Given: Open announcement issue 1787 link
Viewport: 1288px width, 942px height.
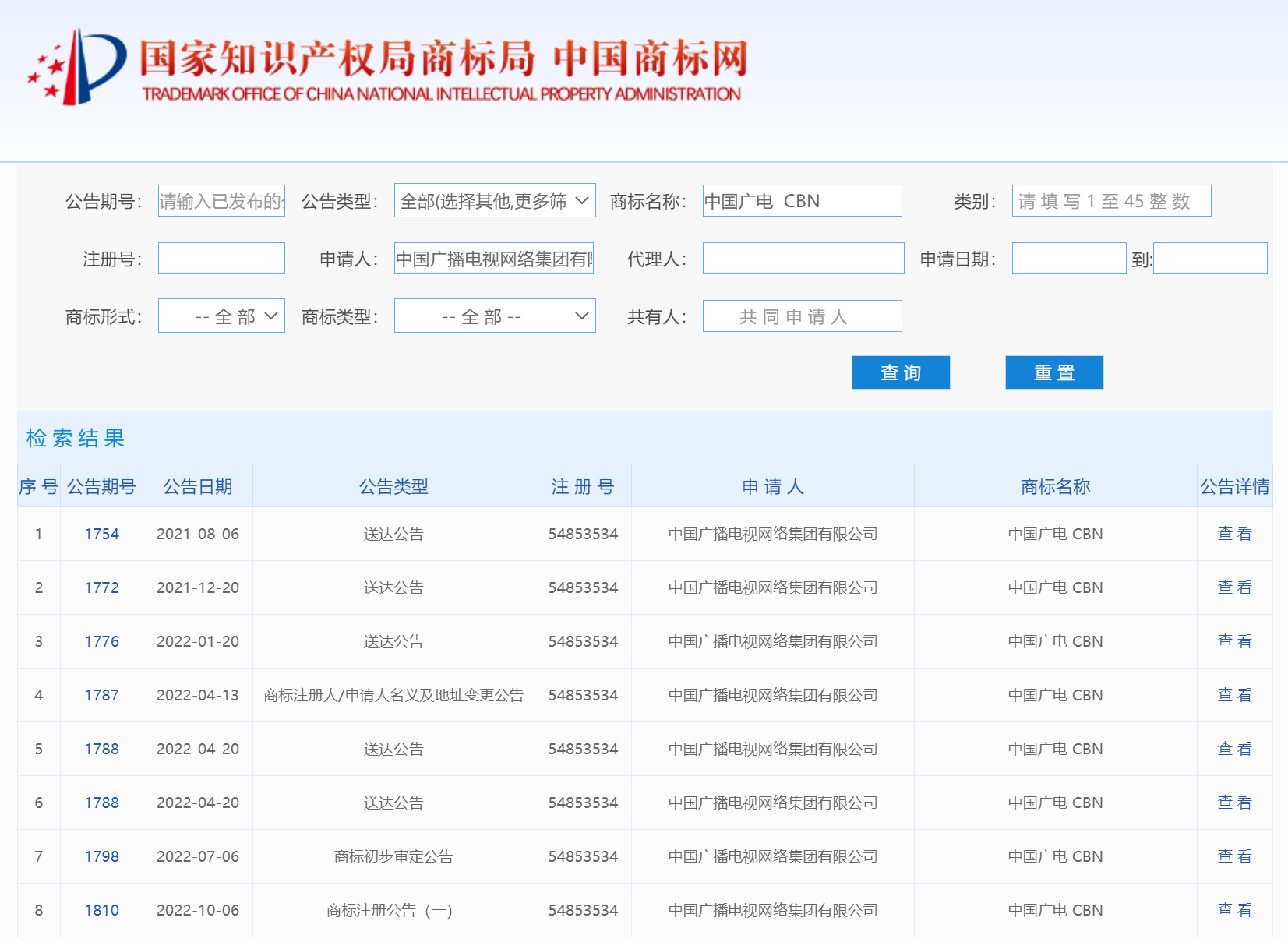Looking at the screenshot, I should pyautogui.click(x=101, y=695).
